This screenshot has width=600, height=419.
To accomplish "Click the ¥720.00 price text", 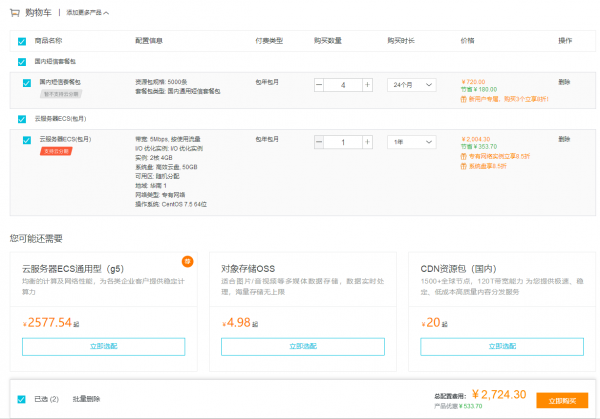I will coord(473,82).
